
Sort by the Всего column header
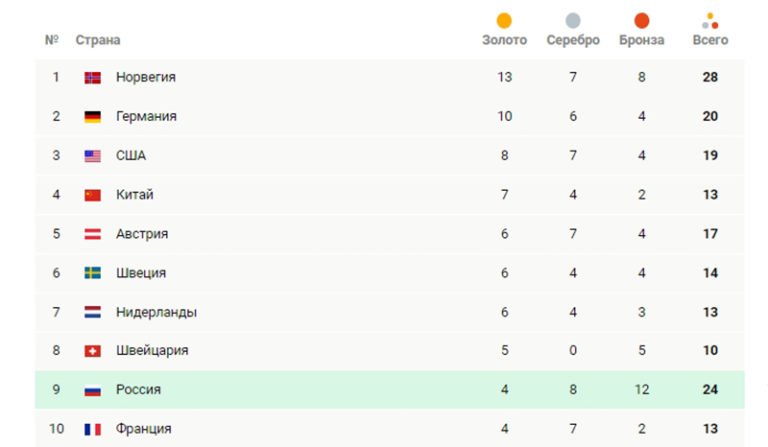pyautogui.click(x=710, y=40)
